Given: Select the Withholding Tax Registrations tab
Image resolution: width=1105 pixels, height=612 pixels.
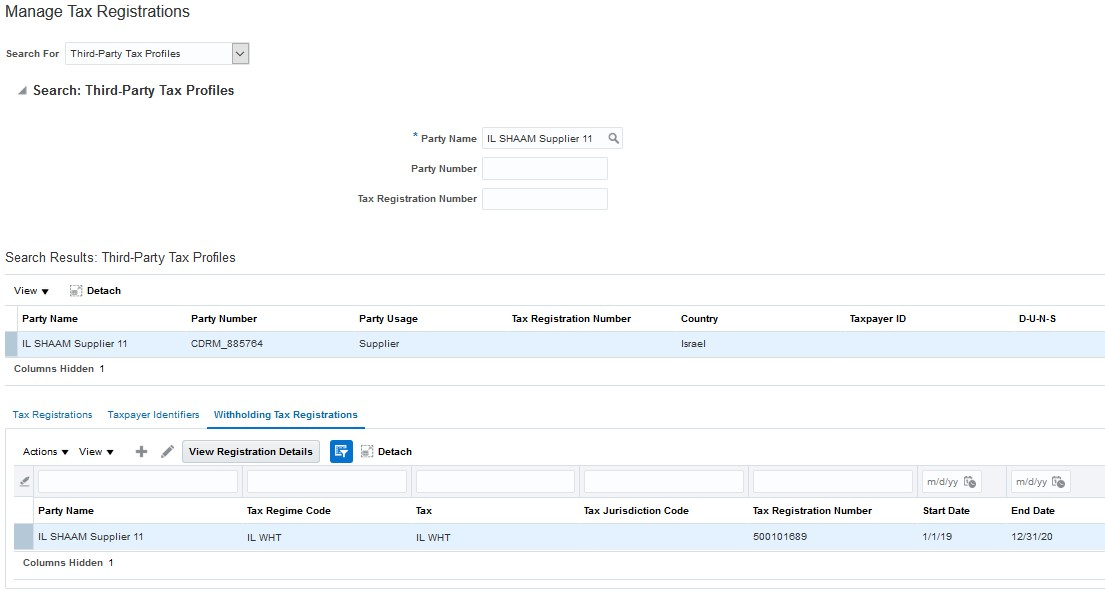Looking at the screenshot, I should 285,415.
